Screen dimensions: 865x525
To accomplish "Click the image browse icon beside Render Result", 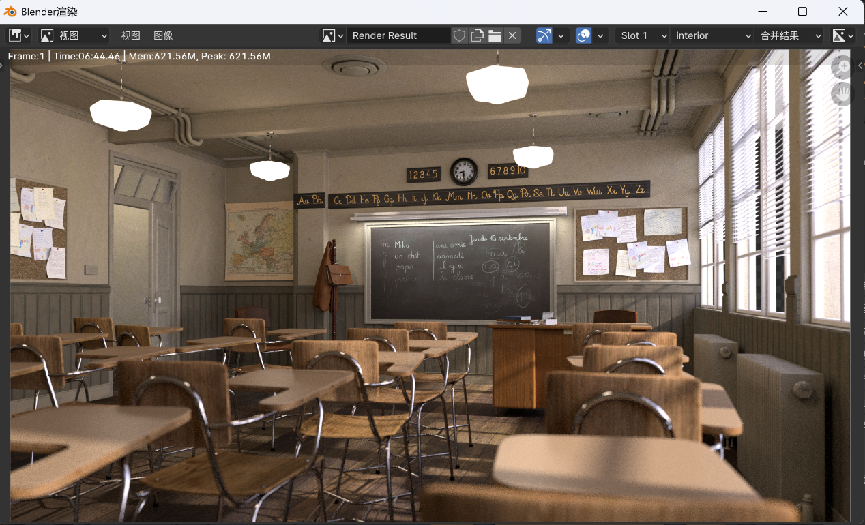I will coord(332,35).
